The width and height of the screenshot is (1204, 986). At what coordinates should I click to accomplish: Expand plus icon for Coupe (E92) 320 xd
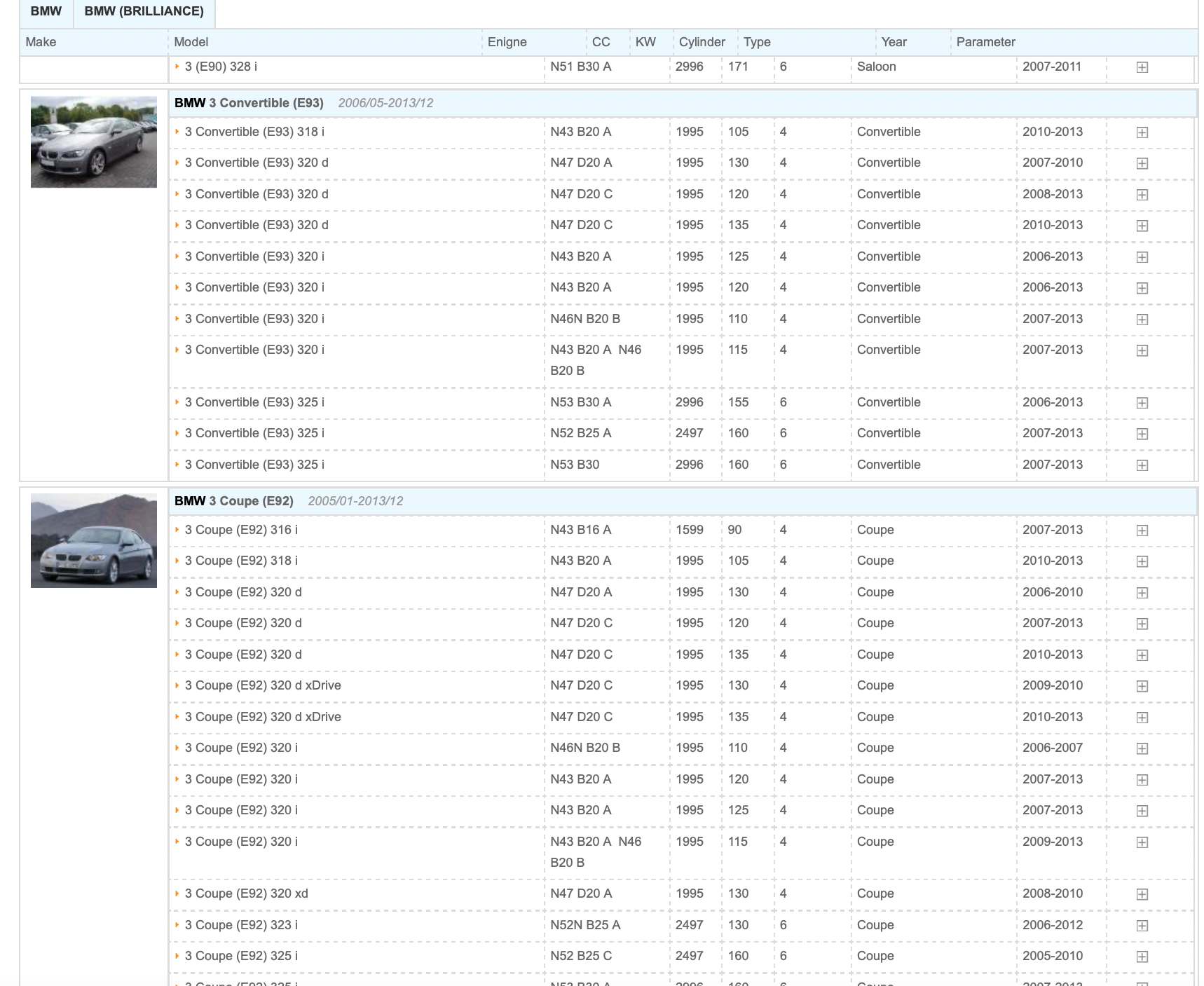[1142, 894]
